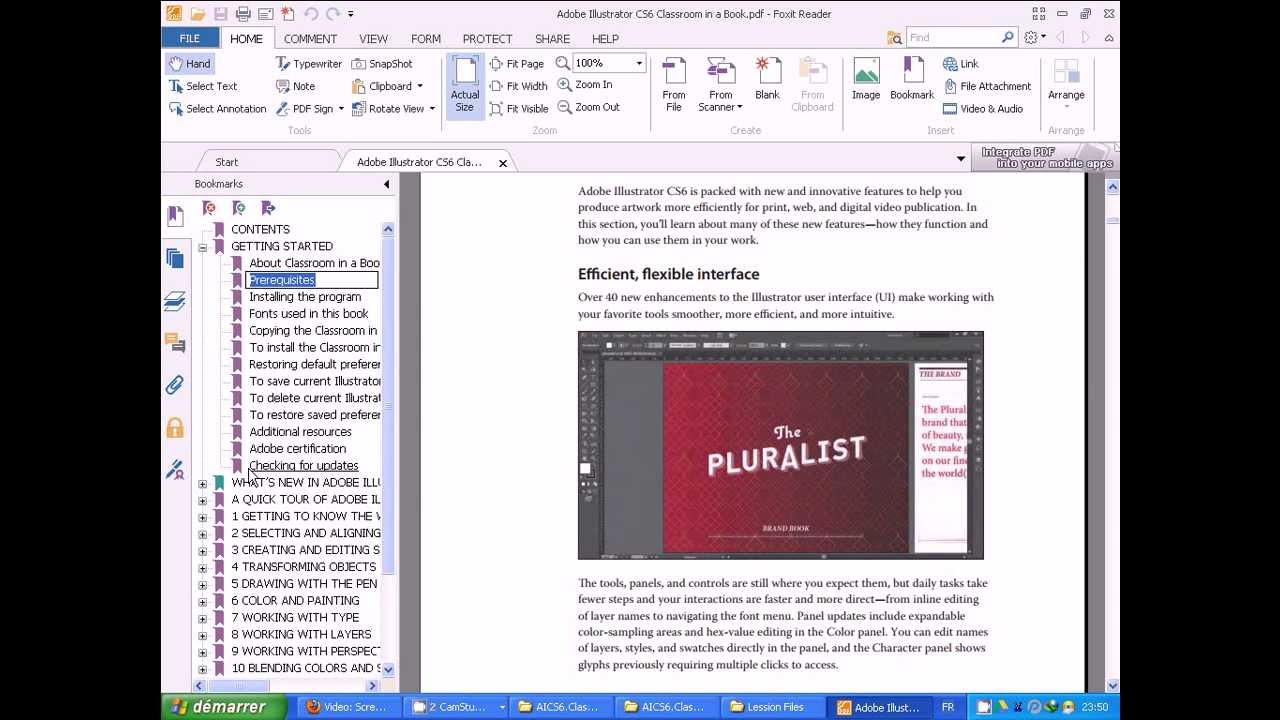Go to Fonts used in this book

(x=308, y=314)
